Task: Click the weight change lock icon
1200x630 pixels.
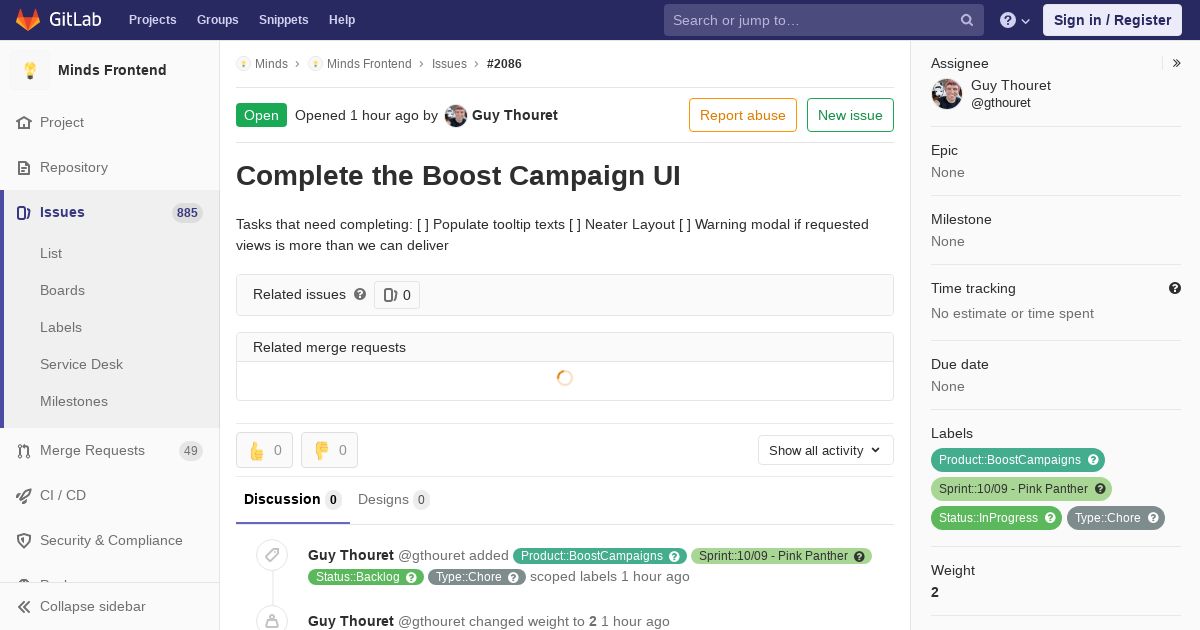Action: 272,621
